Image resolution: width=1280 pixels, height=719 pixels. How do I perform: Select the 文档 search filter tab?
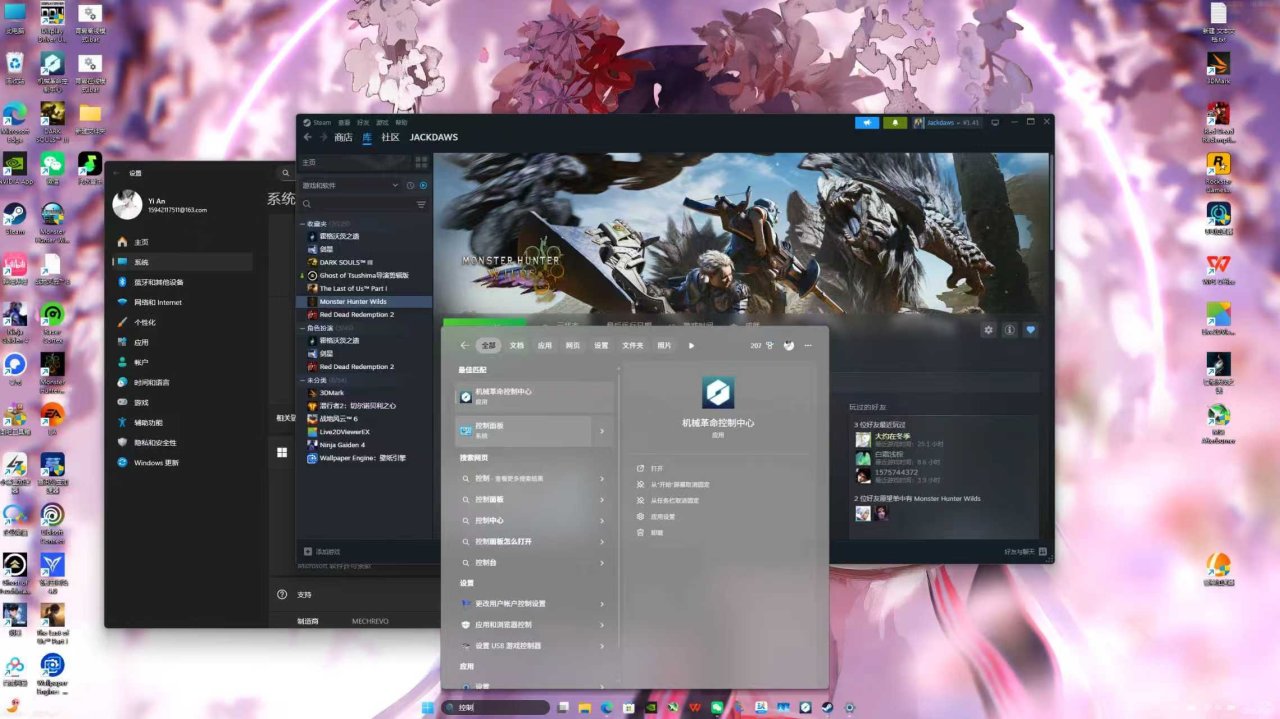517,345
